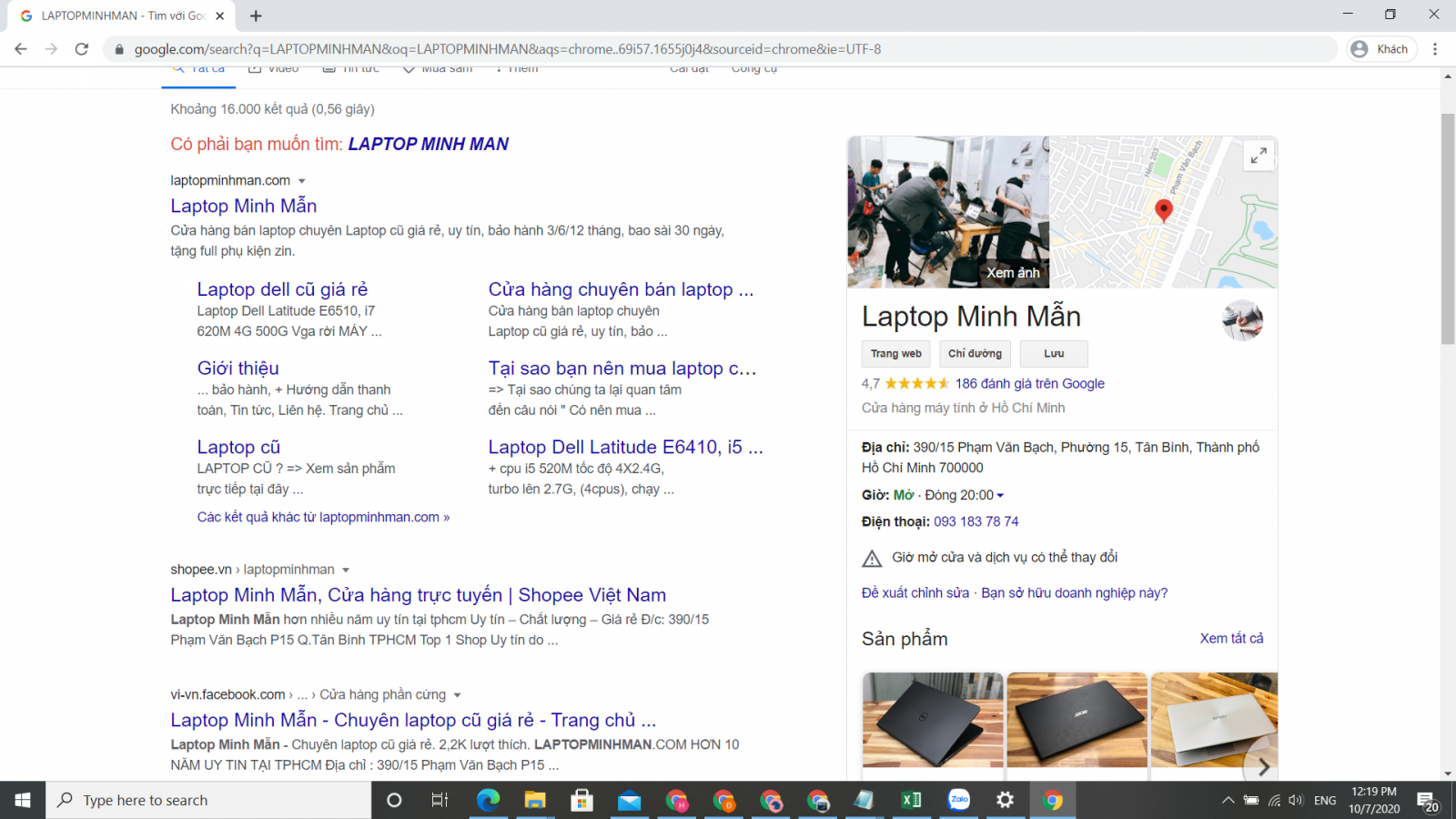
Task: Open Cortana from the taskbar
Action: (x=394, y=800)
